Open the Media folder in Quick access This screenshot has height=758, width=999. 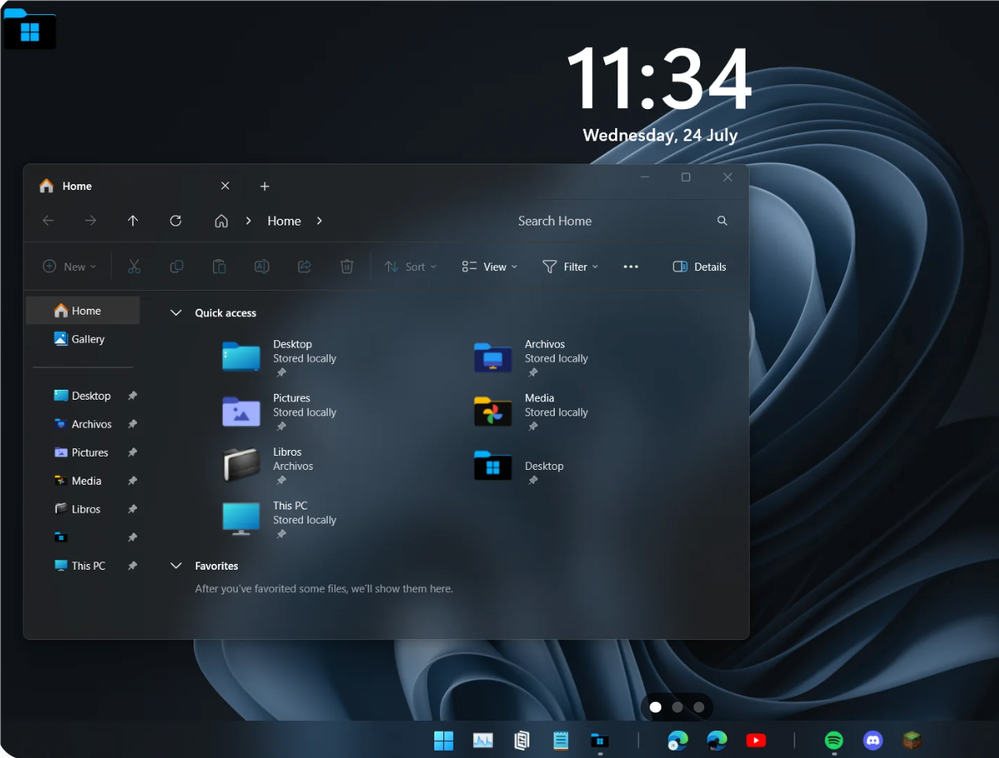531,412
